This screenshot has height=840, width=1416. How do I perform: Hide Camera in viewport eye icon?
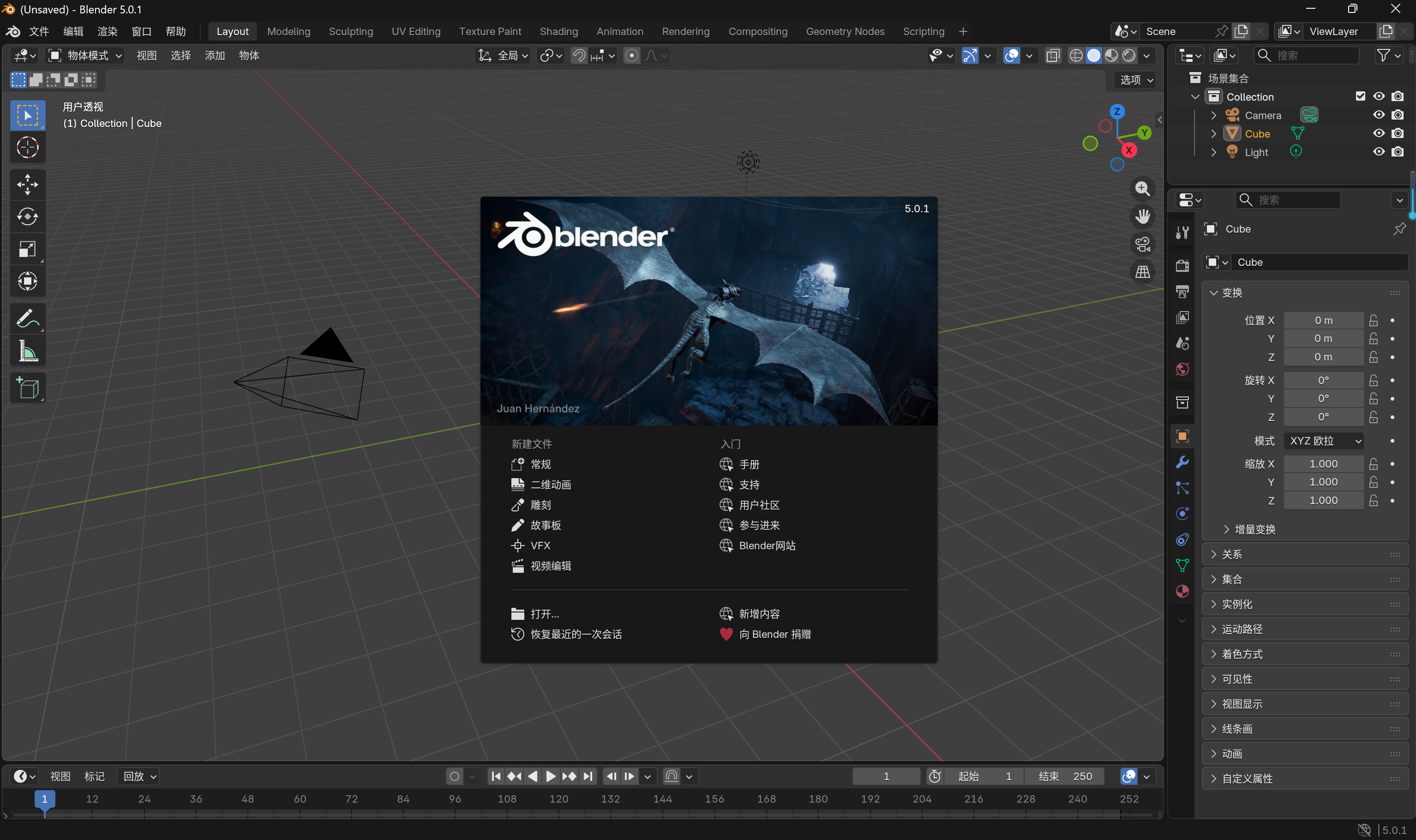pyautogui.click(x=1379, y=115)
